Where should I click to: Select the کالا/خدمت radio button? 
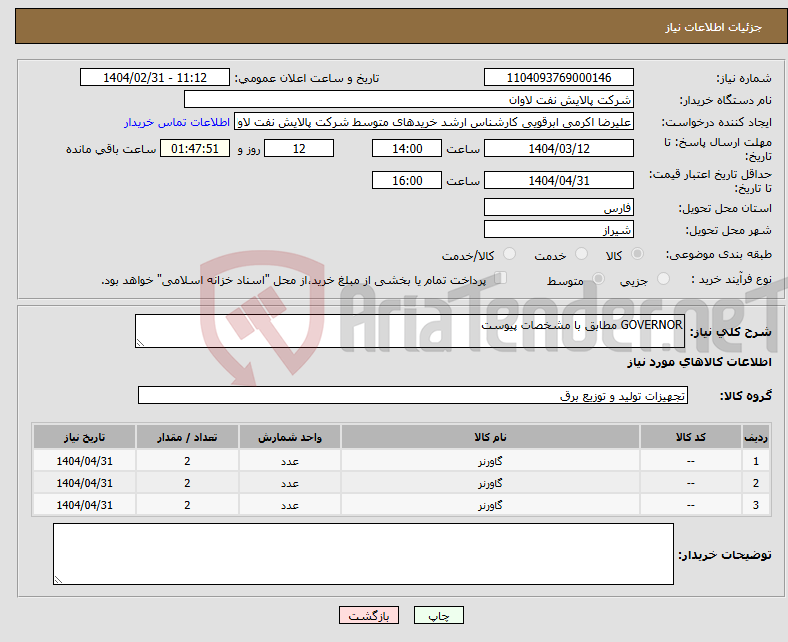pos(510,254)
